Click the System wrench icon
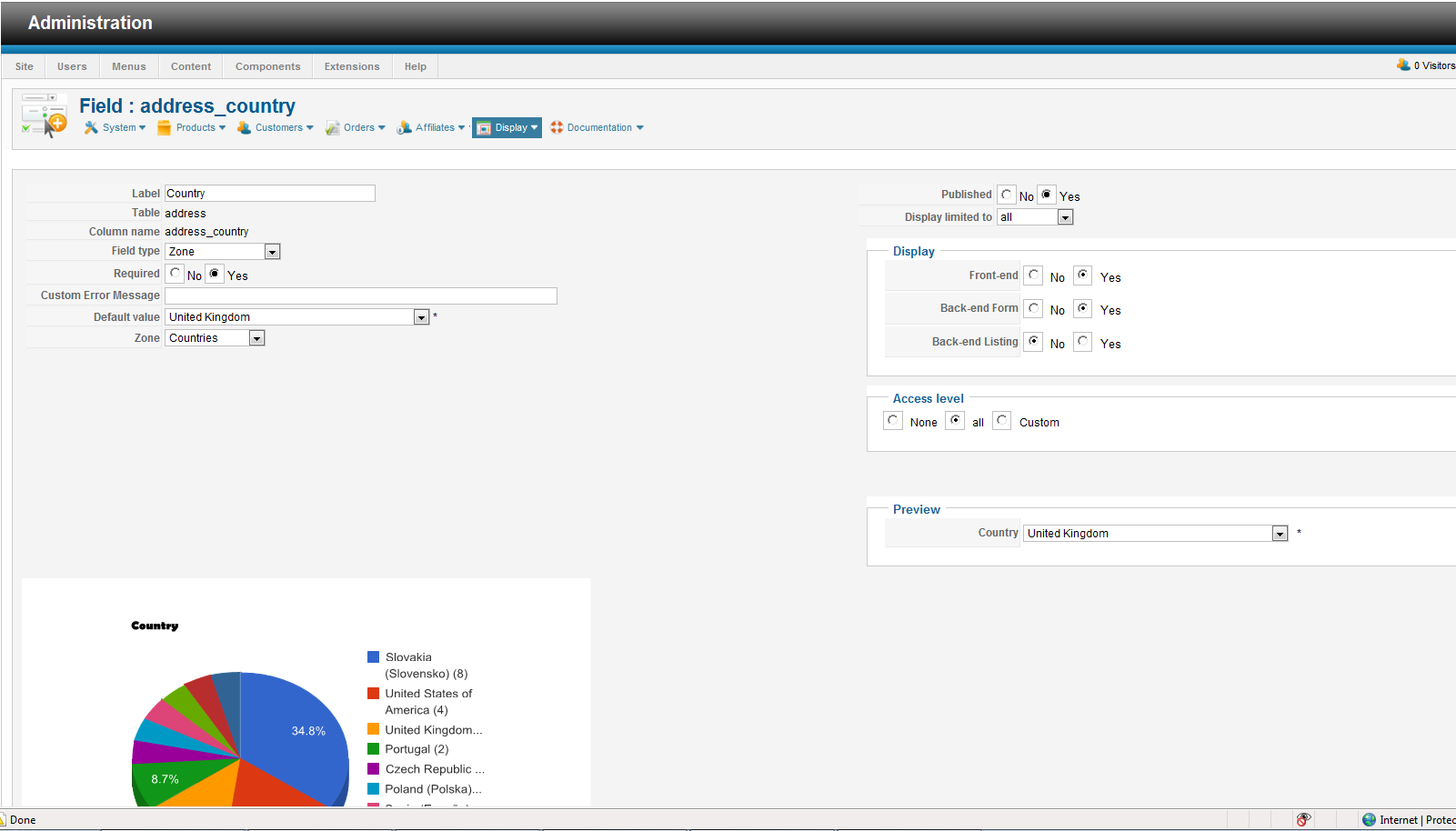Image resolution: width=1456 pixels, height=831 pixels. click(x=91, y=128)
